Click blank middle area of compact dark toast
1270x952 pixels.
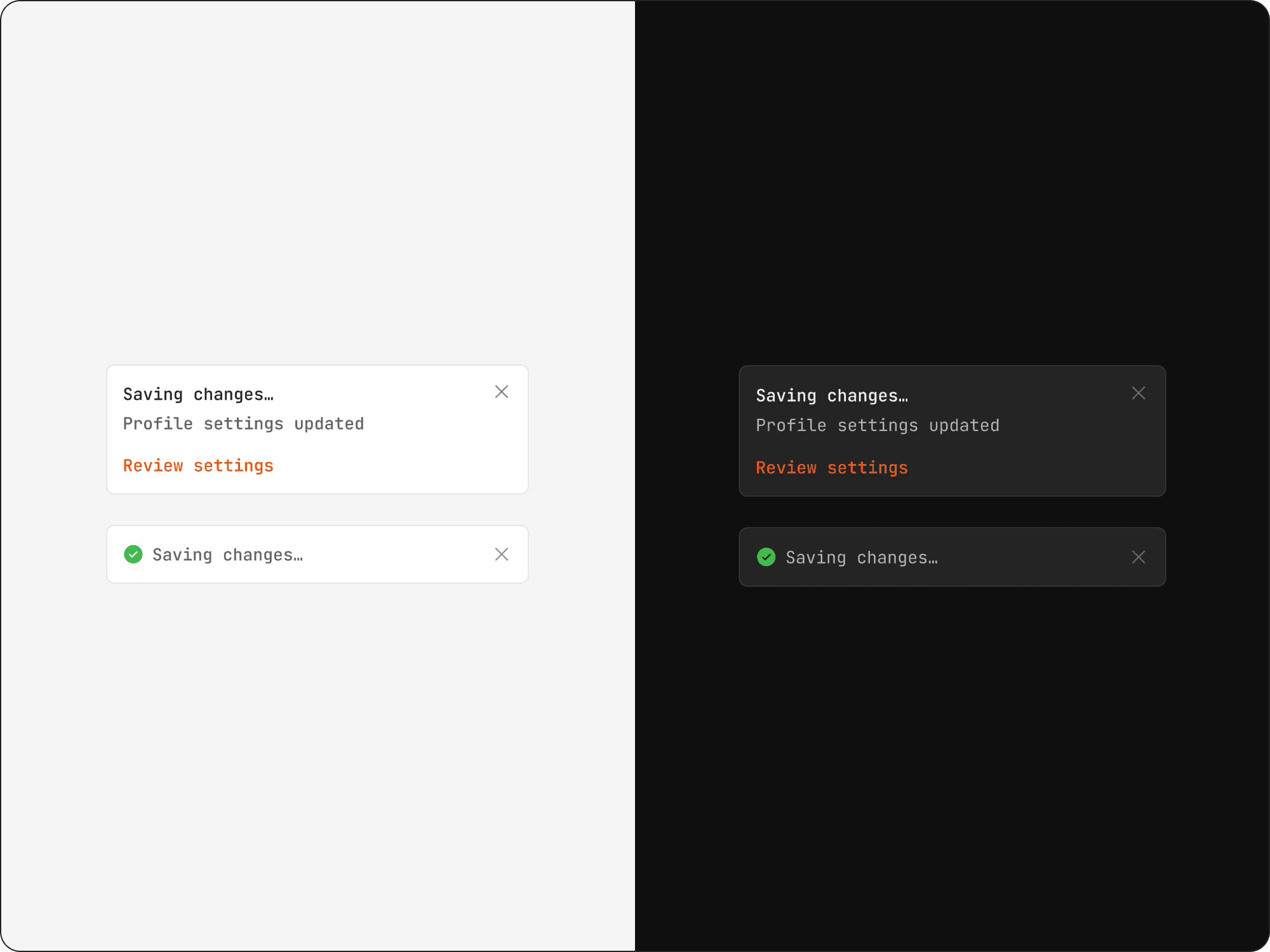tap(1035, 557)
